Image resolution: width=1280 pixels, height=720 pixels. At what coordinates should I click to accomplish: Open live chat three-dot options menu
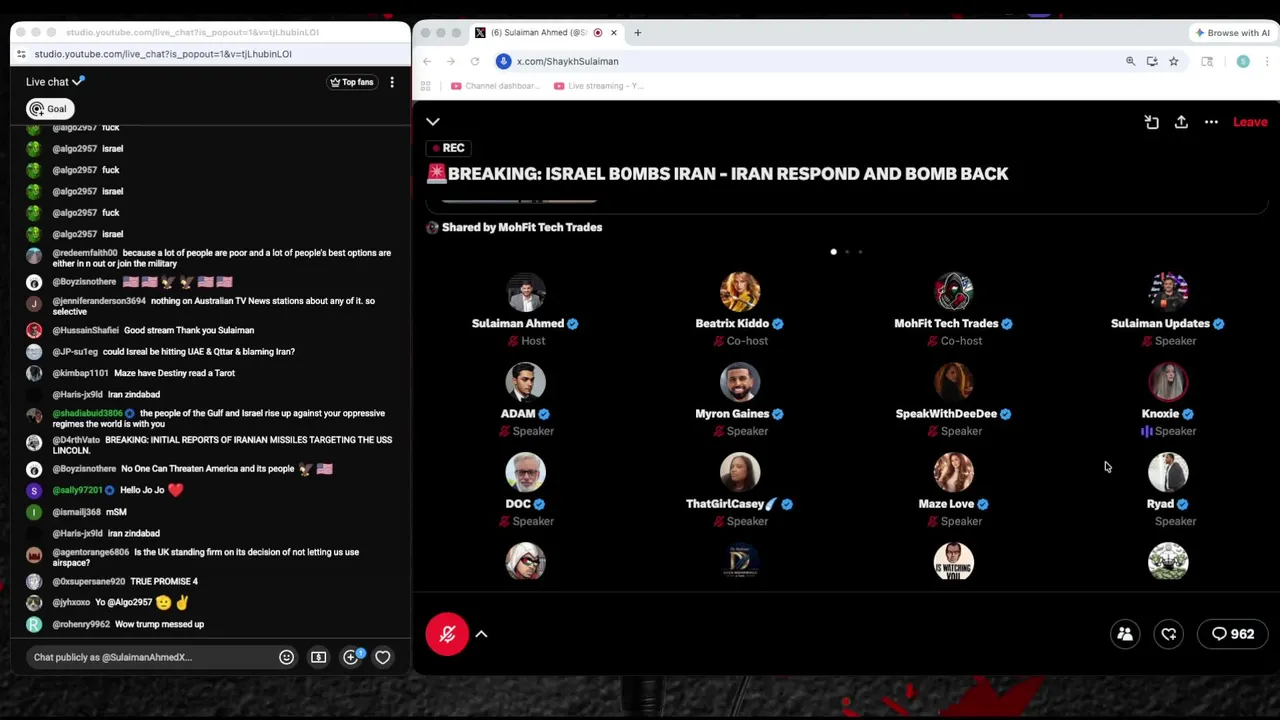pos(392,82)
